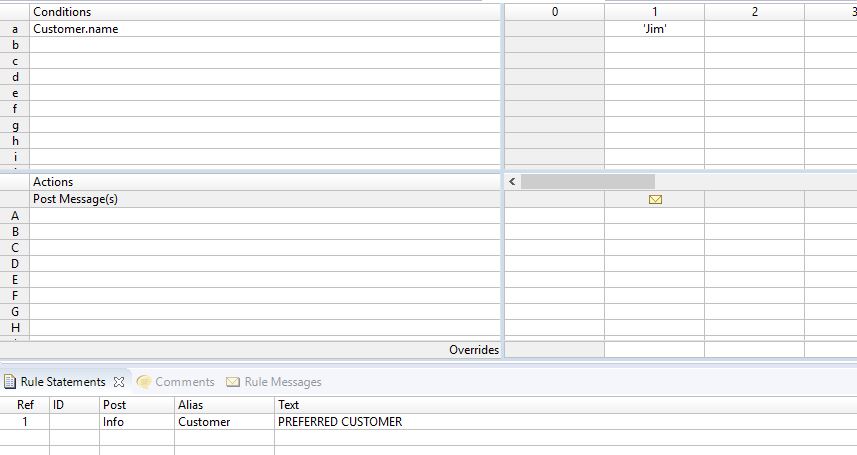
Task: Click the Customer cell in Alias column
Action: pos(224,422)
